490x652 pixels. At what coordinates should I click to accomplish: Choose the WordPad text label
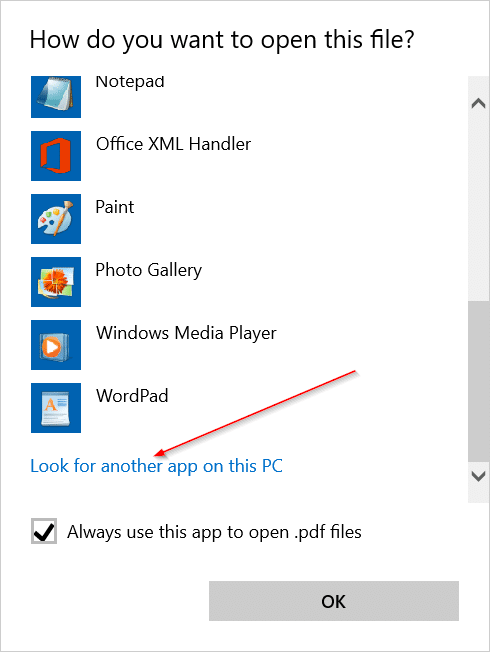pyautogui.click(x=132, y=396)
